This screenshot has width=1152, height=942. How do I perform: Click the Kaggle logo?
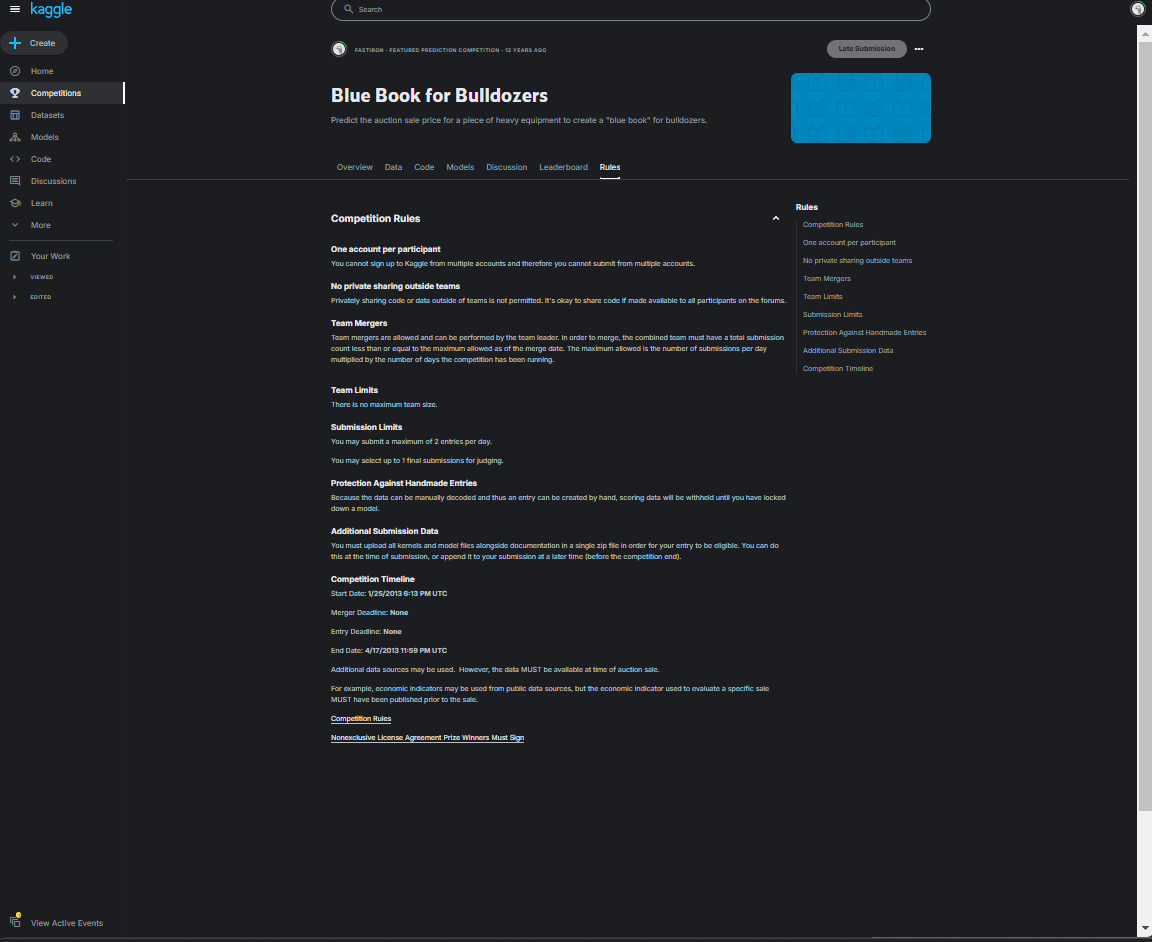tap(51, 10)
